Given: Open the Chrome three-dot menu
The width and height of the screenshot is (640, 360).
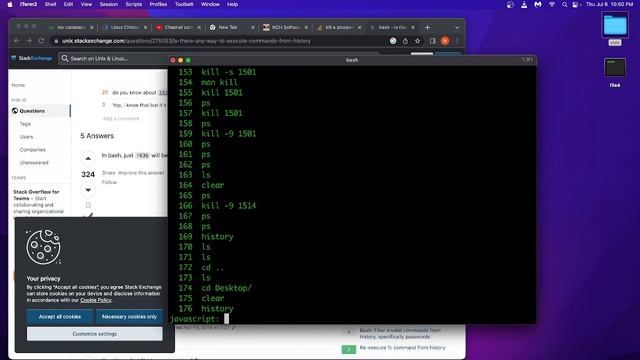Looking at the screenshot, I should tap(457, 41).
